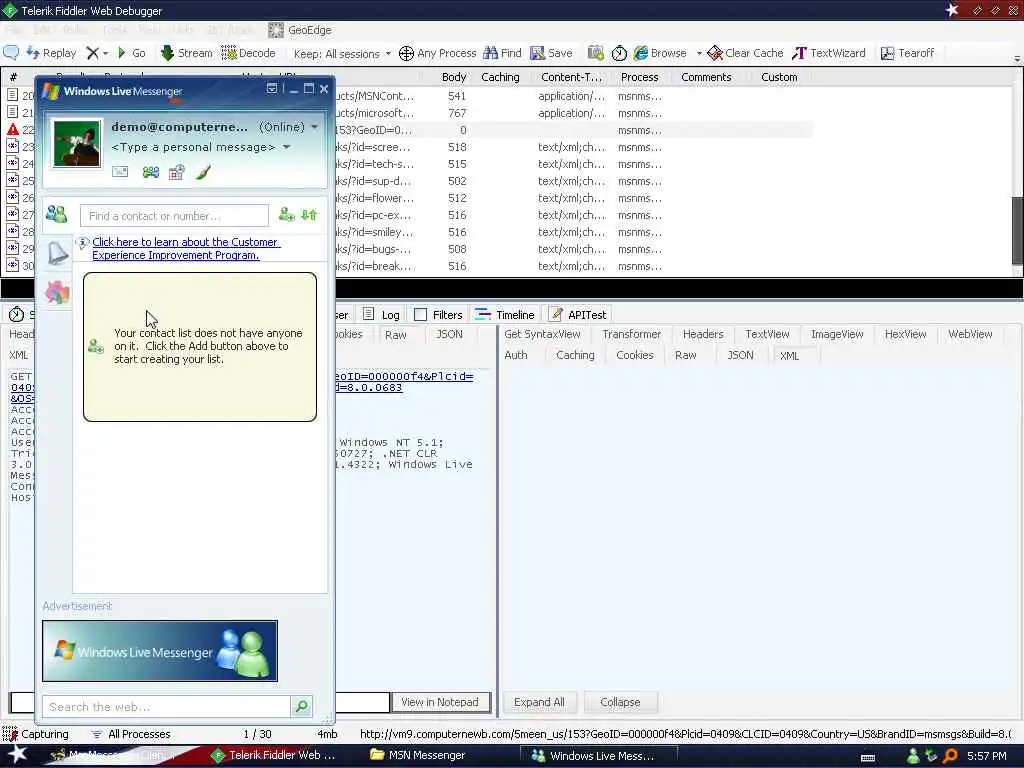
Task: Open the Get SyntaxView response tab
Action: pos(543,334)
